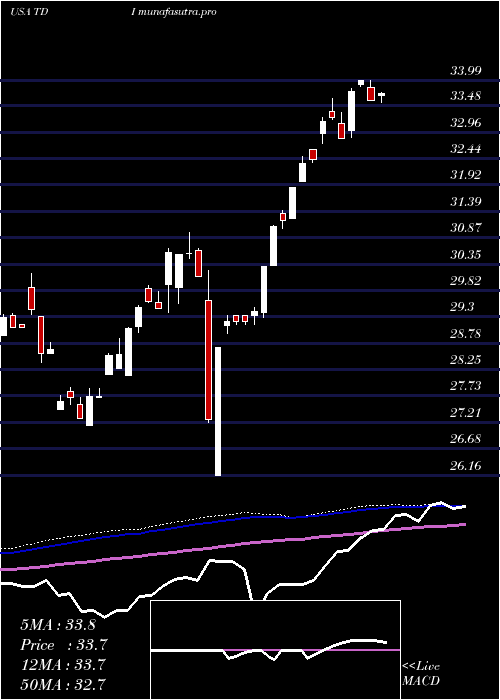
Task: Click the Price : 33.7 readout
Action: point(64,645)
